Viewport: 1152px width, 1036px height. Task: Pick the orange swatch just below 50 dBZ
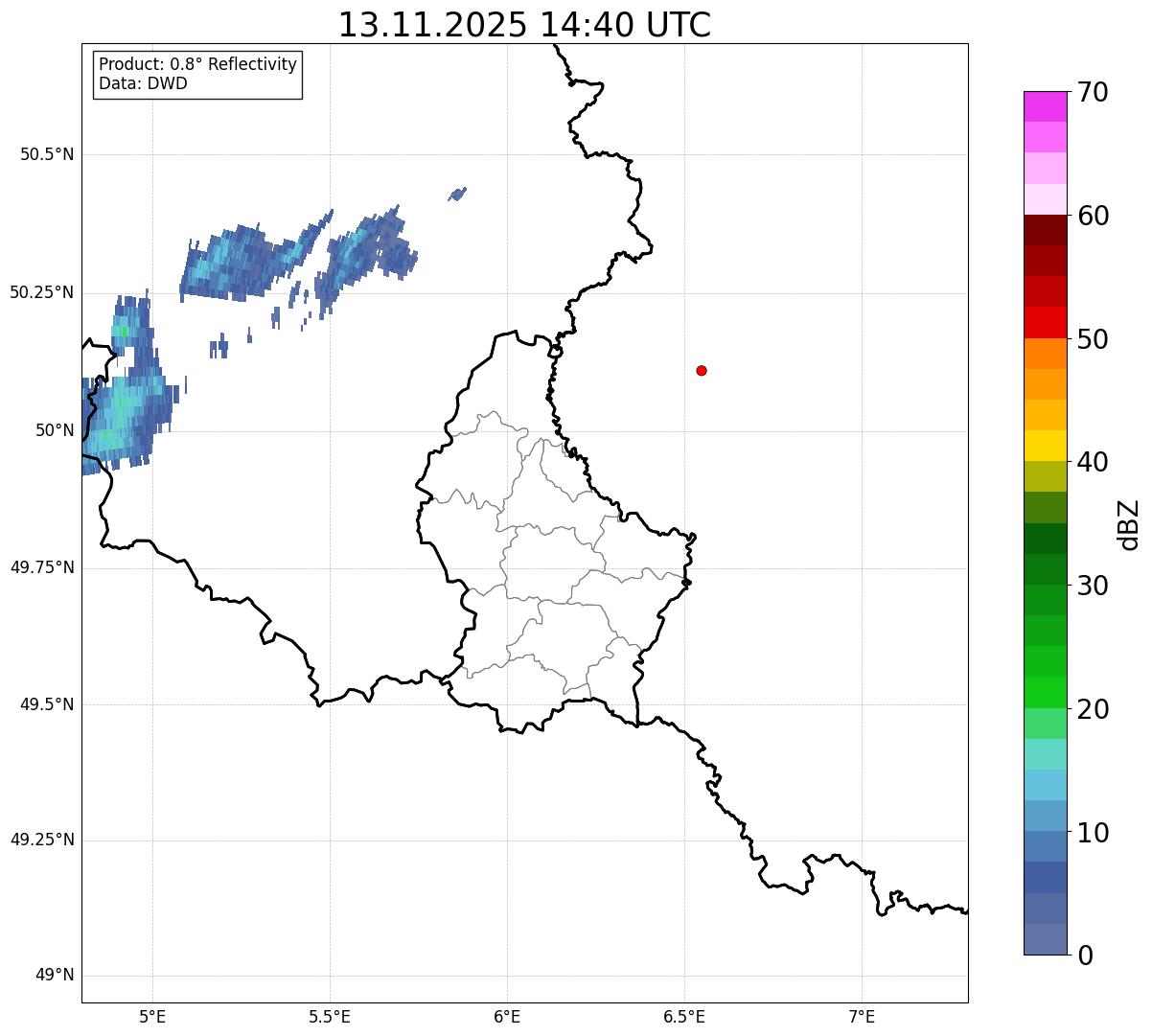pos(1045,354)
